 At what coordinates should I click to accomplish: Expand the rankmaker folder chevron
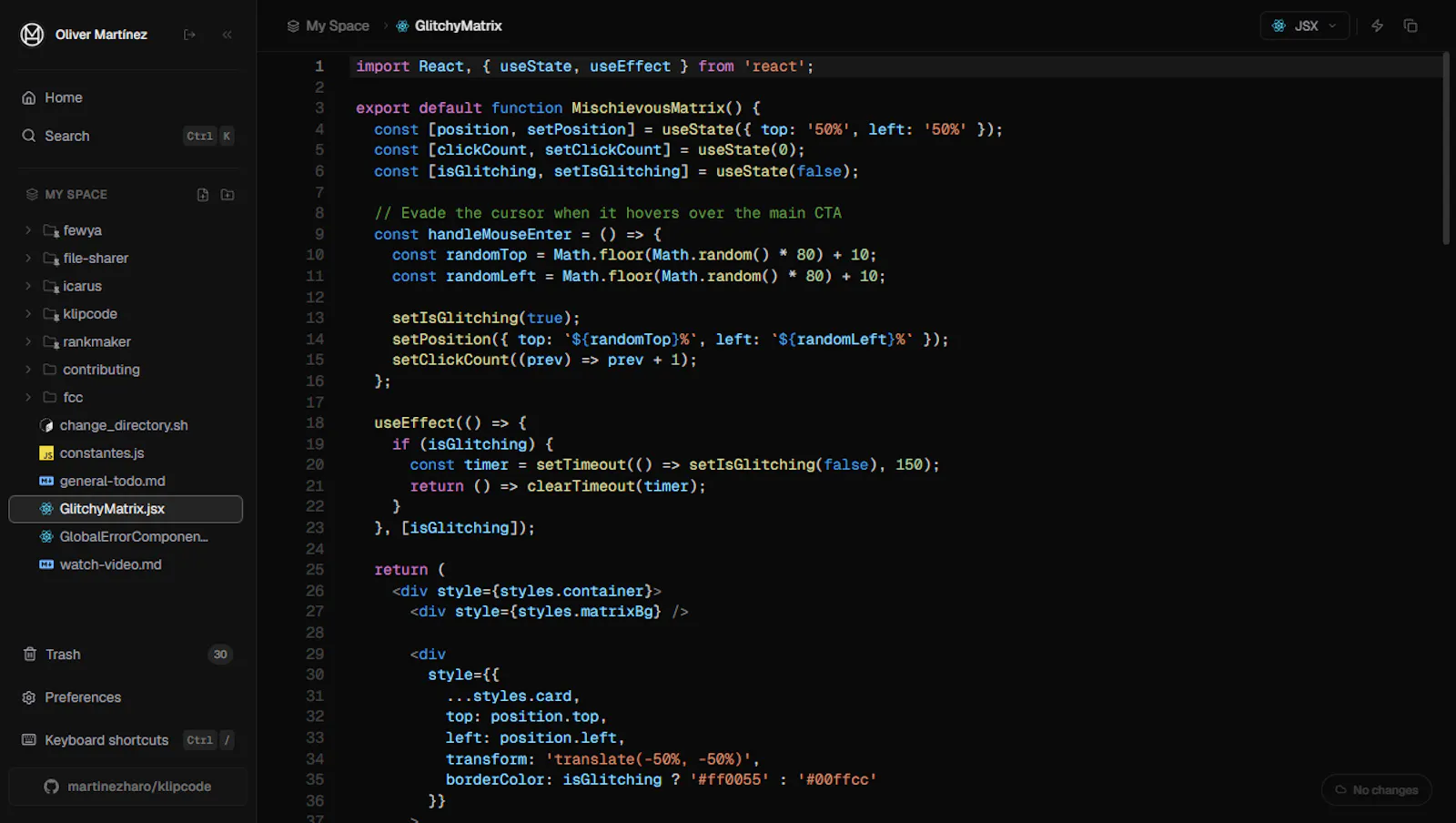click(28, 341)
